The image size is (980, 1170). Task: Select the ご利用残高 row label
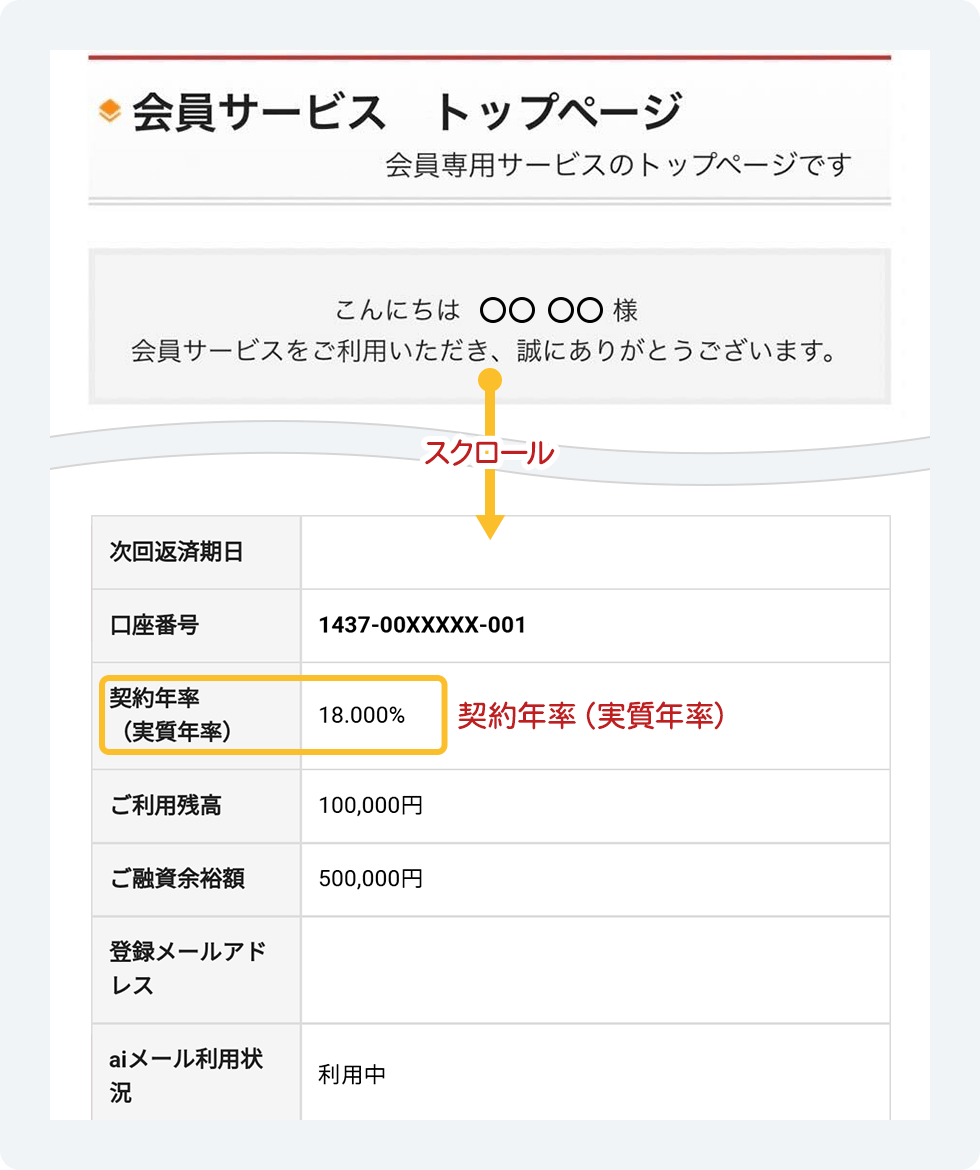[166, 805]
